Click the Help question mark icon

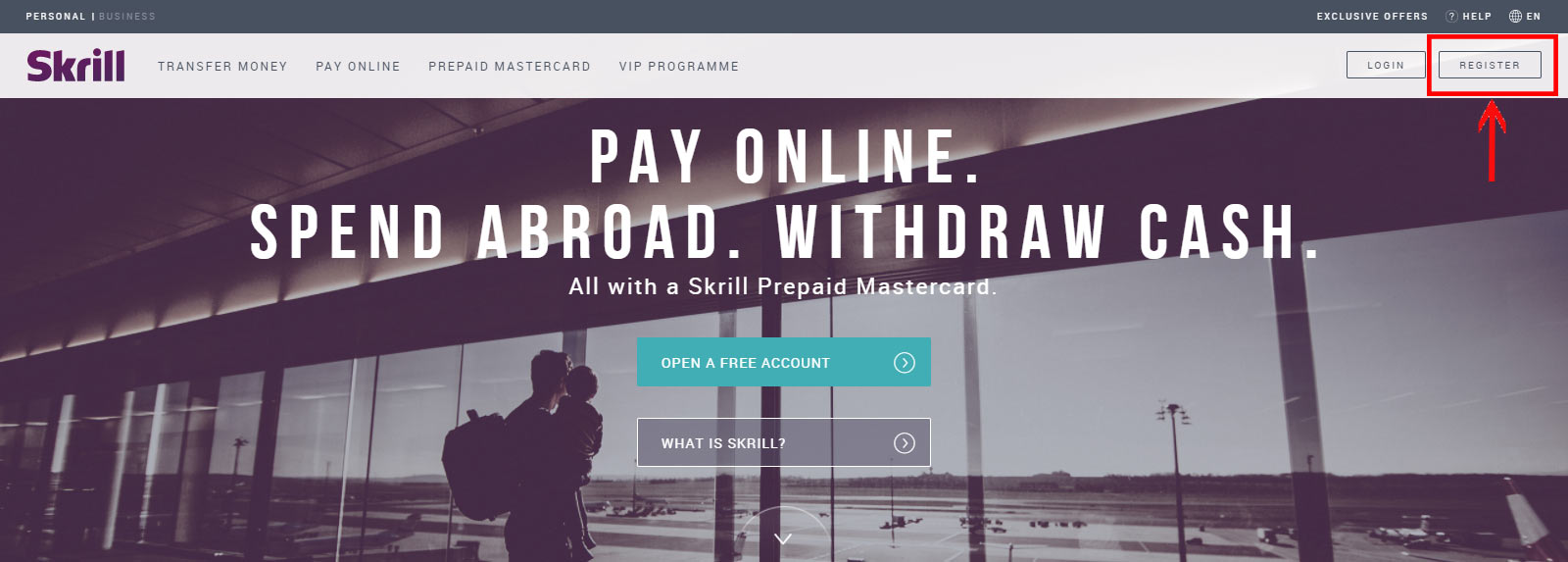point(1451,16)
